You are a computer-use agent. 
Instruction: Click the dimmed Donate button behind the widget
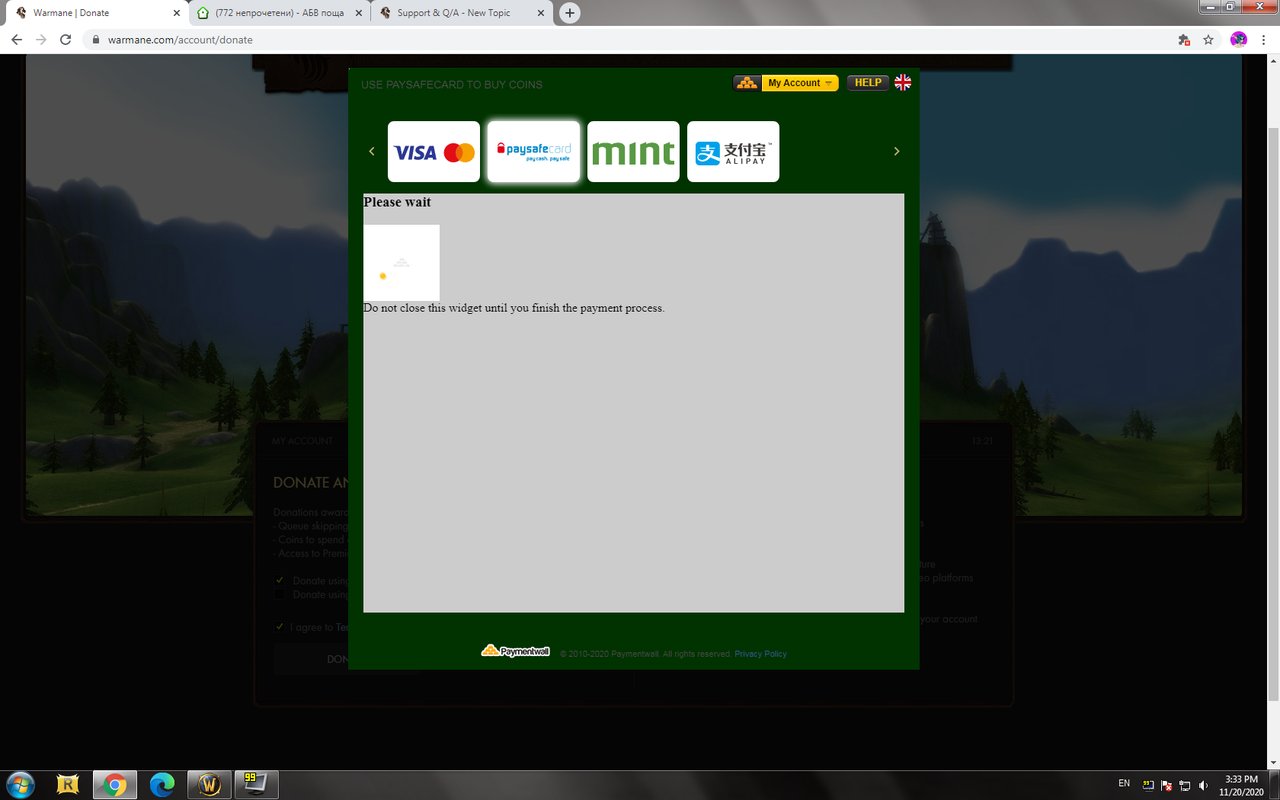(x=311, y=659)
